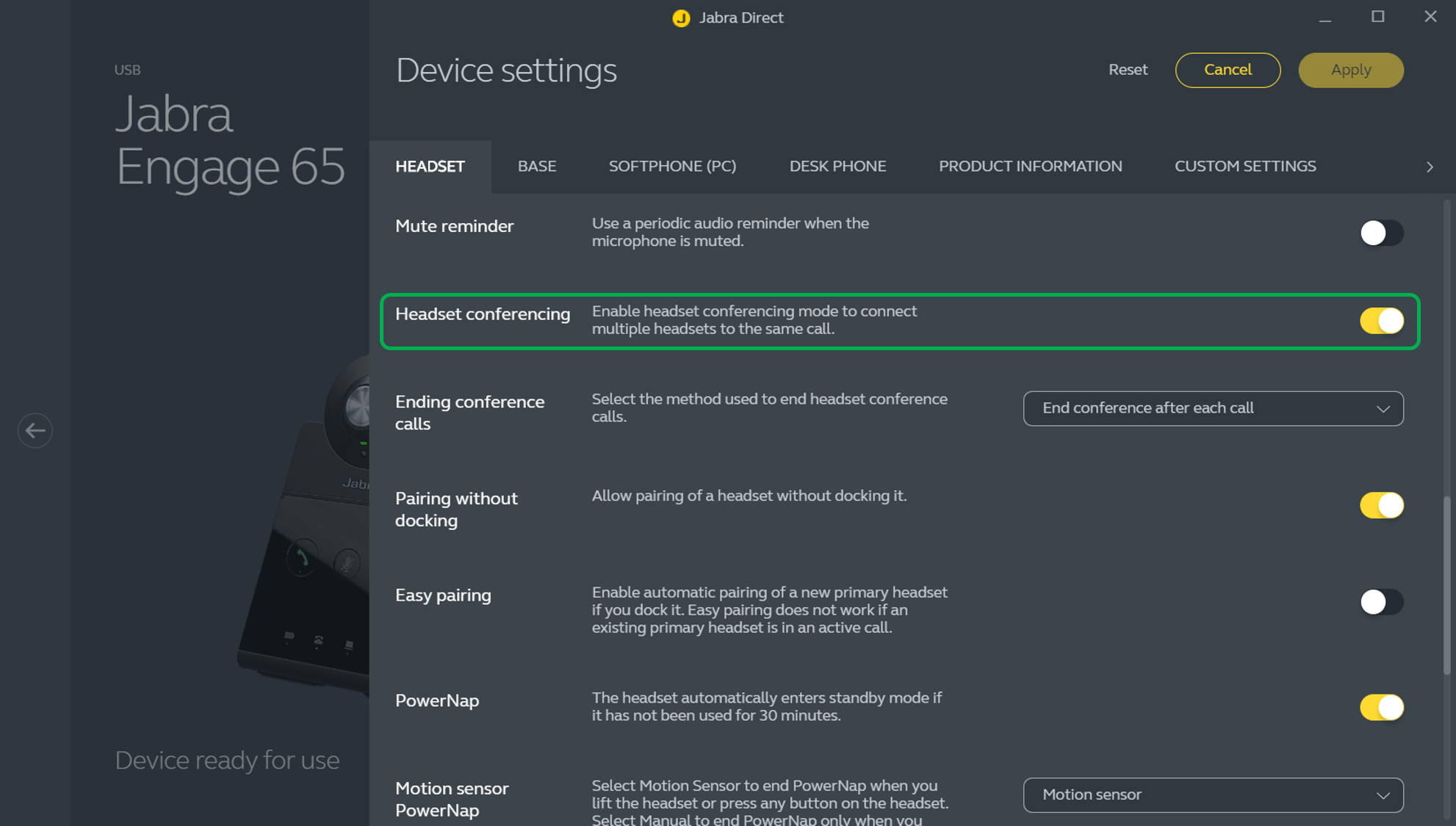Open the Ending conference calls dropdown
Viewport: 1456px width, 826px height.
pos(1213,408)
